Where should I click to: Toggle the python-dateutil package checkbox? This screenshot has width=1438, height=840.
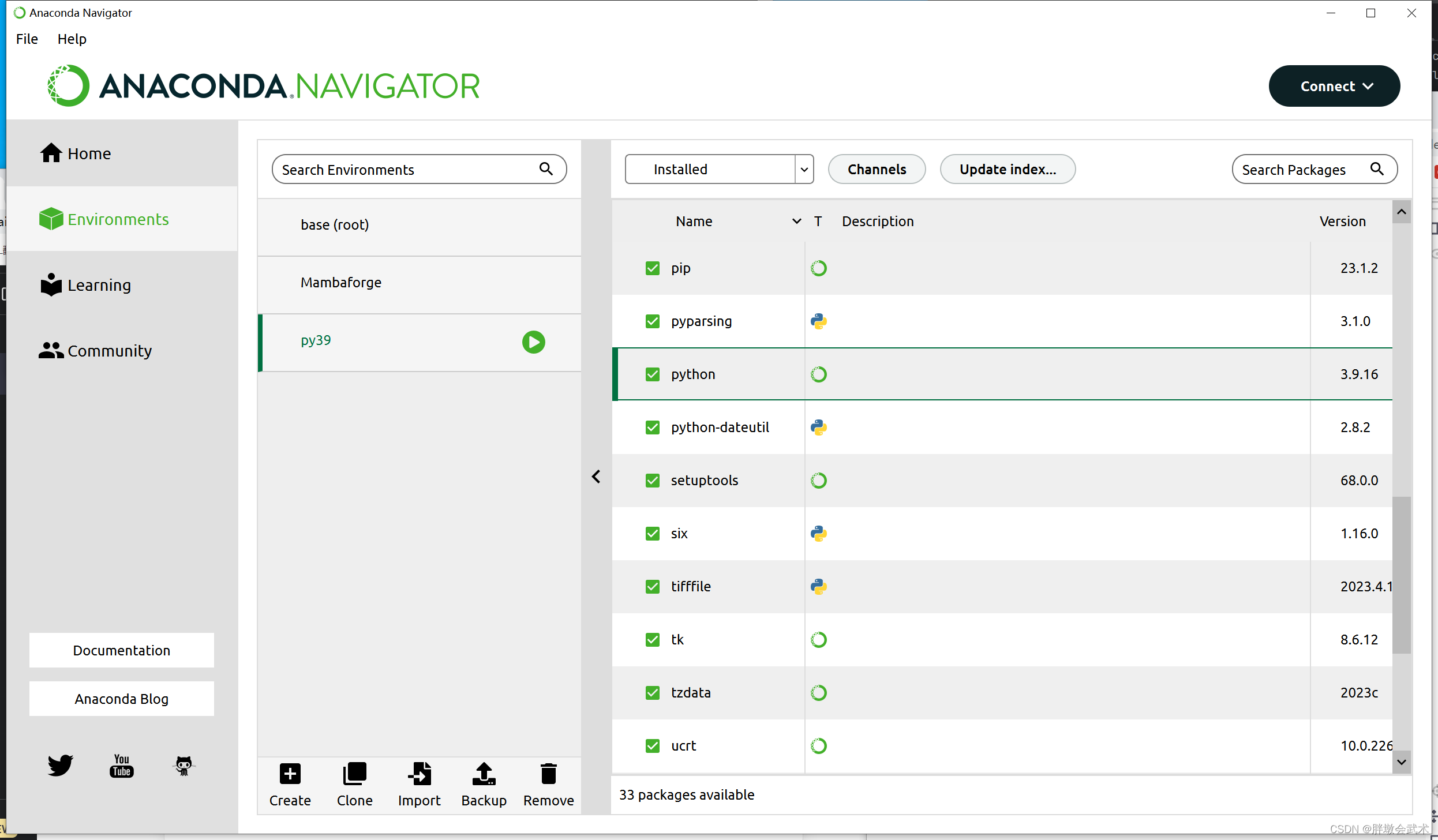[x=653, y=427]
